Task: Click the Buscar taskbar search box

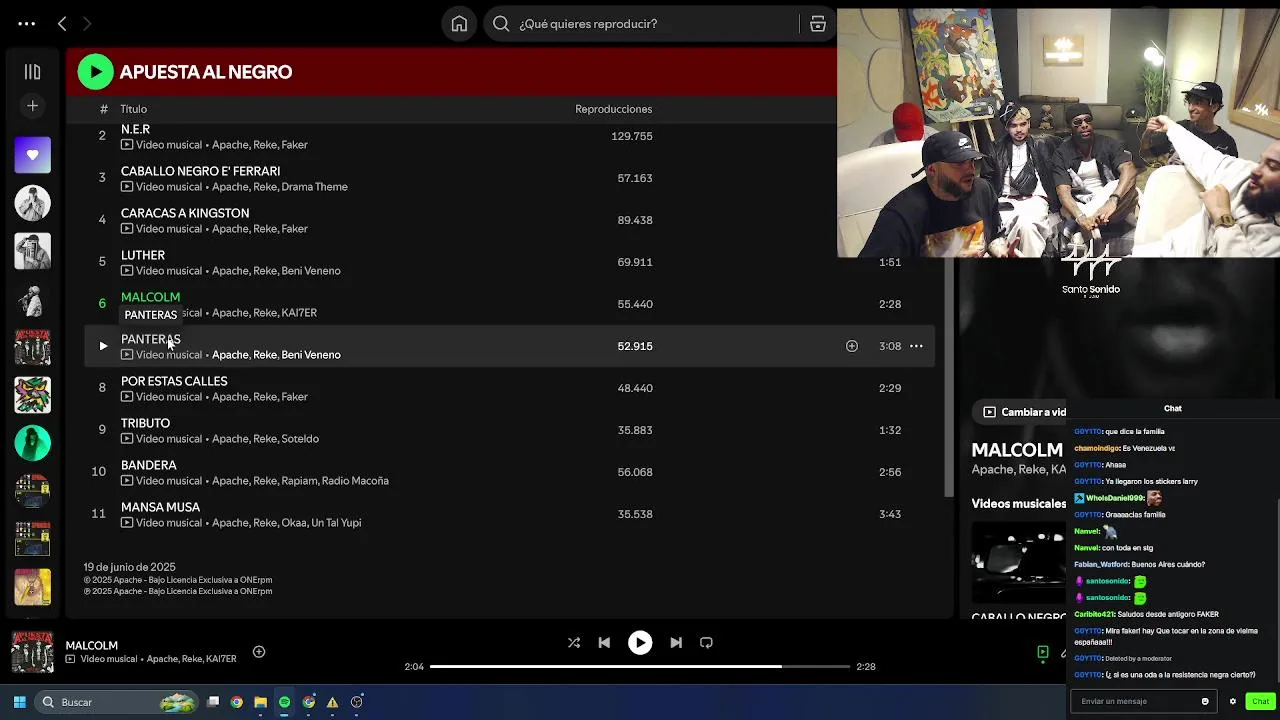Action: point(116,702)
